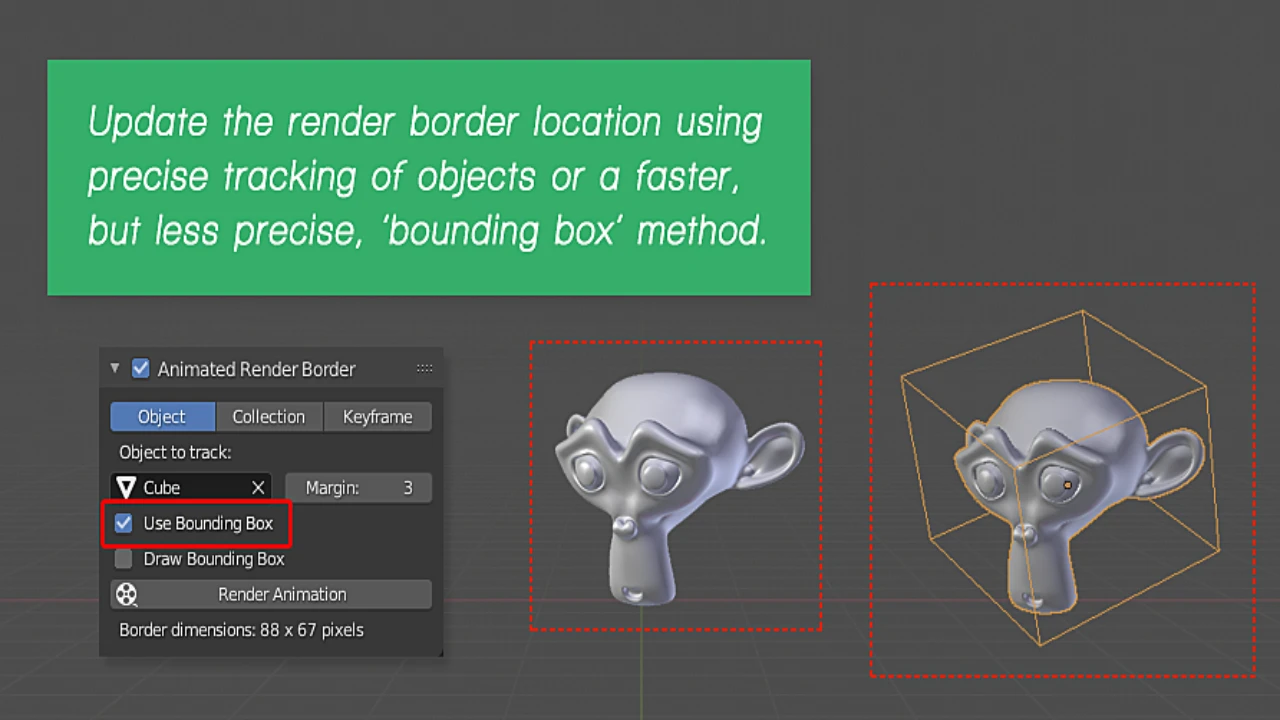Clear the tracked Cube object with X
Viewport: 1280px width, 720px height.
click(x=258, y=488)
